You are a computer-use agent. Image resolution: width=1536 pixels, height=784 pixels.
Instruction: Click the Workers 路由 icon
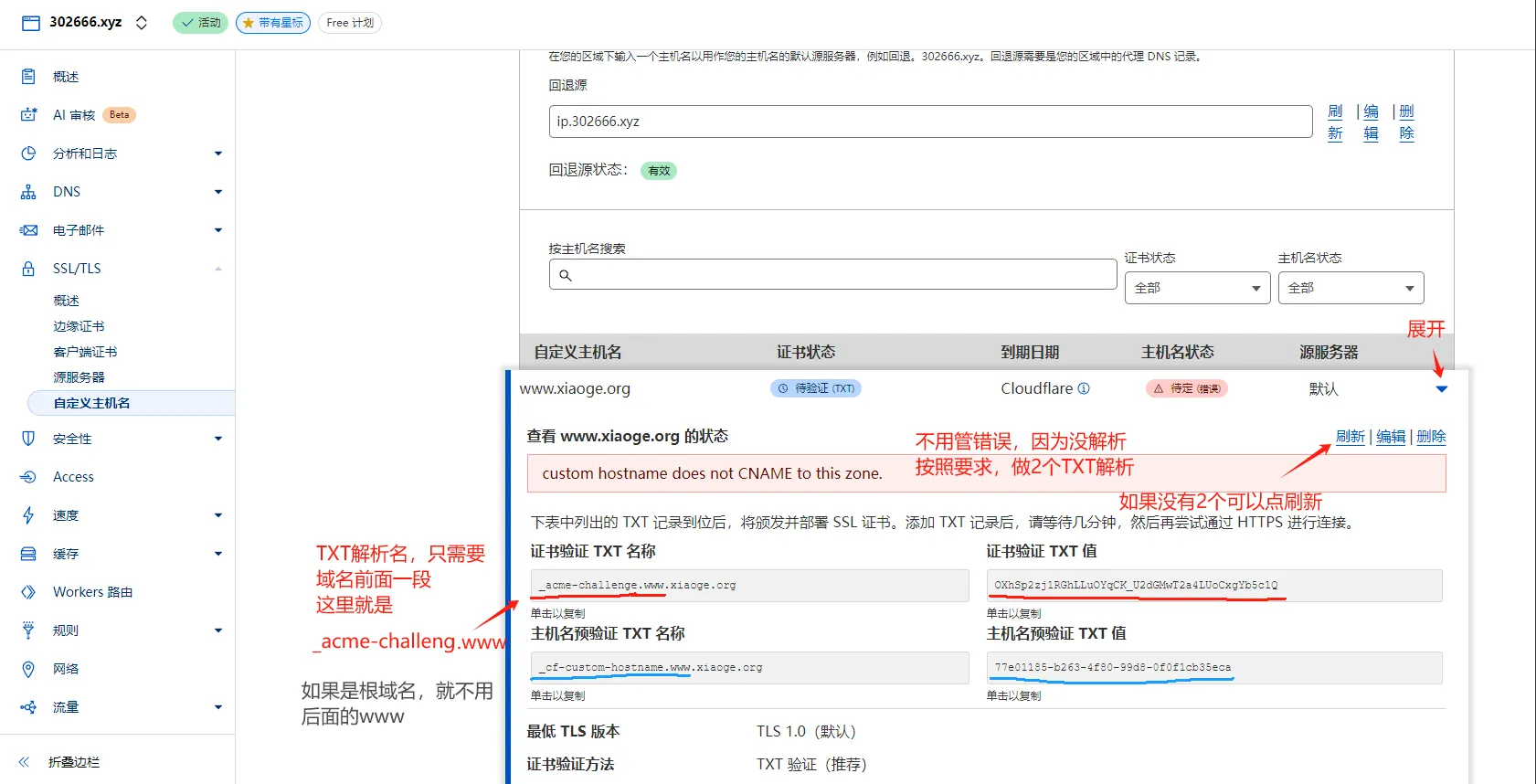28,592
